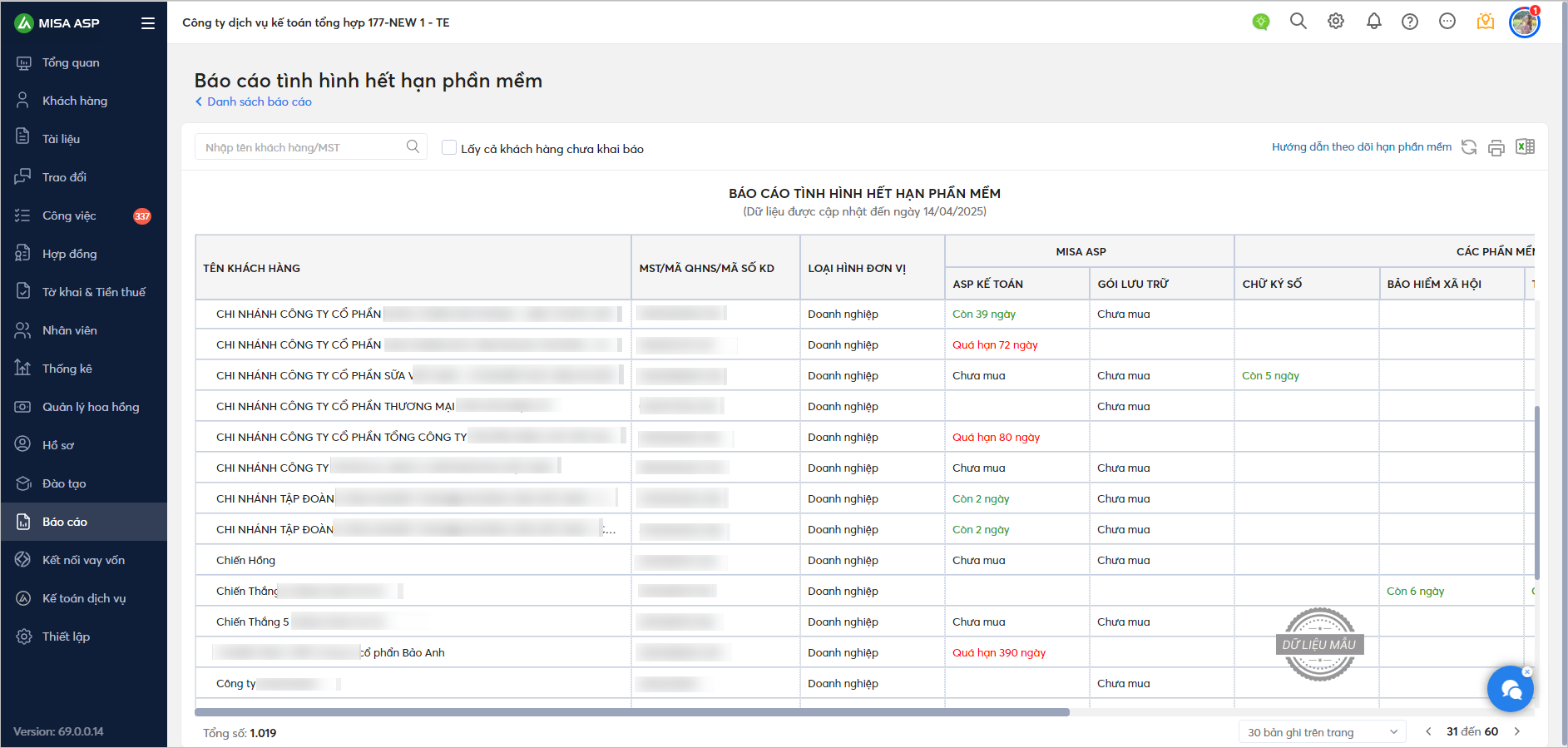Click the MST/MÃ QHNS/MÃ SỐ KD header

tap(715, 268)
